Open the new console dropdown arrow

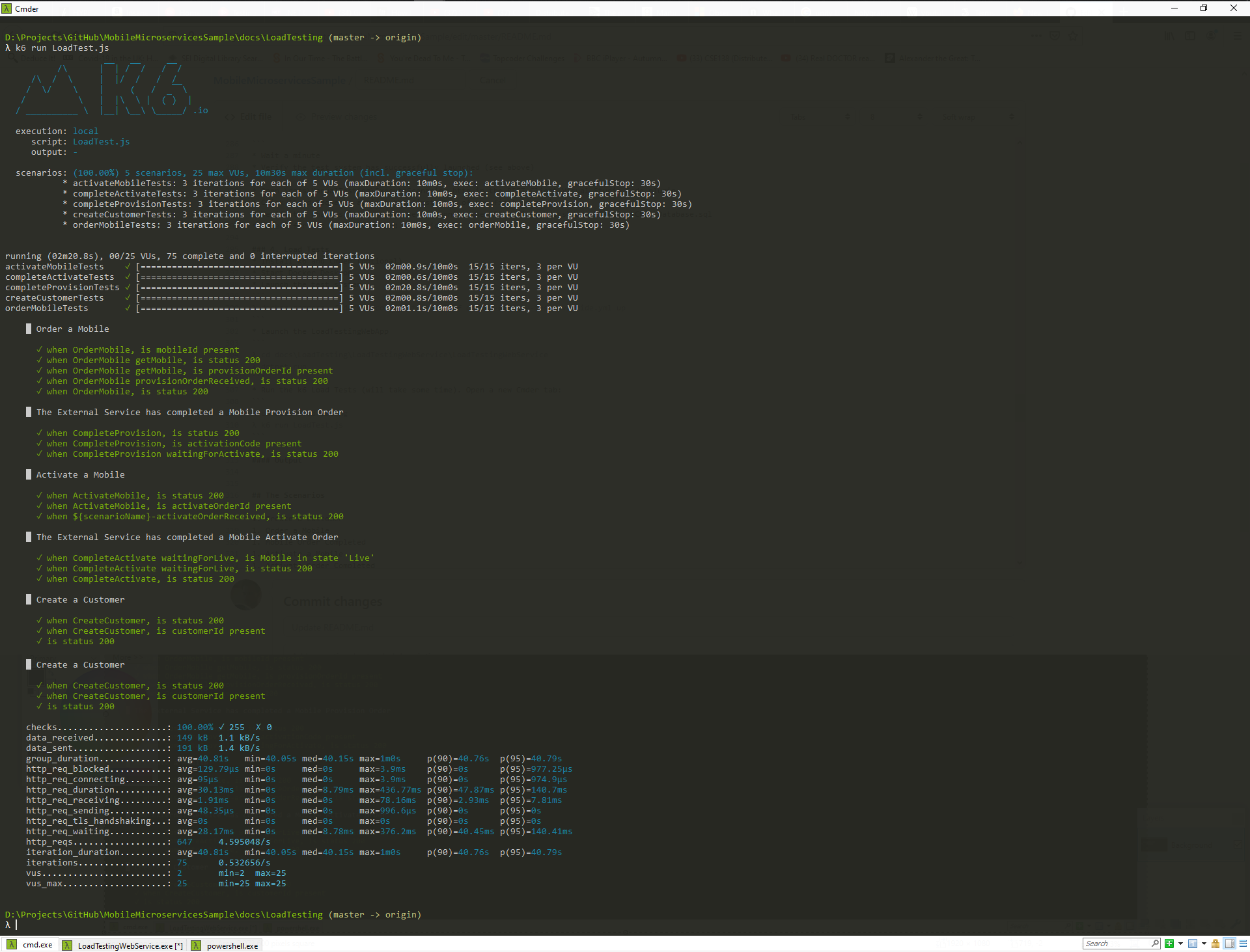click(x=1180, y=944)
